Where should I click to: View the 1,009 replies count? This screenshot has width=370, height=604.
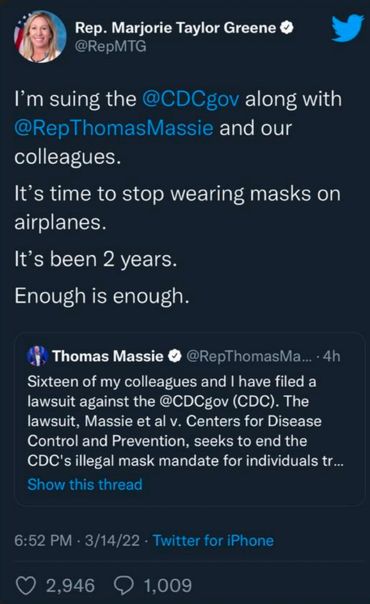(168, 586)
